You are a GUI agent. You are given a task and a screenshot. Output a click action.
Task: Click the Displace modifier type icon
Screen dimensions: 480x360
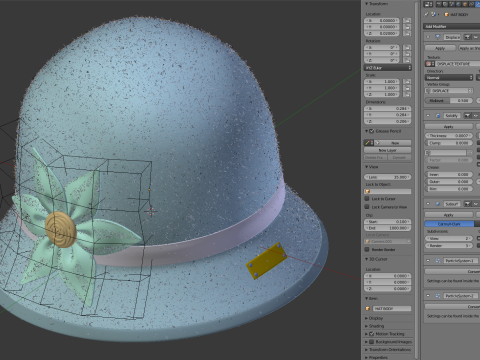click(437, 37)
